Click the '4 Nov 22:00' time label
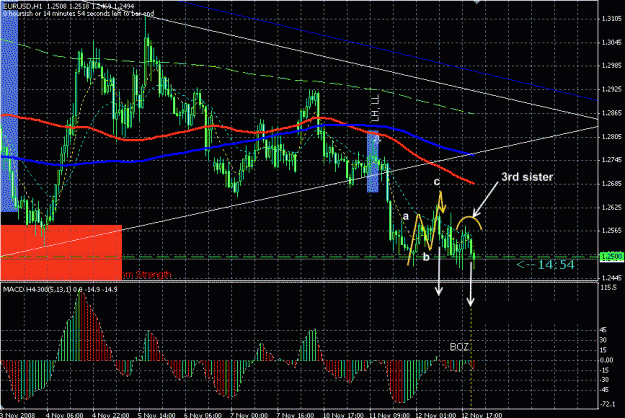Image resolution: width=625 pixels, height=418 pixels. [x=111, y=415]
